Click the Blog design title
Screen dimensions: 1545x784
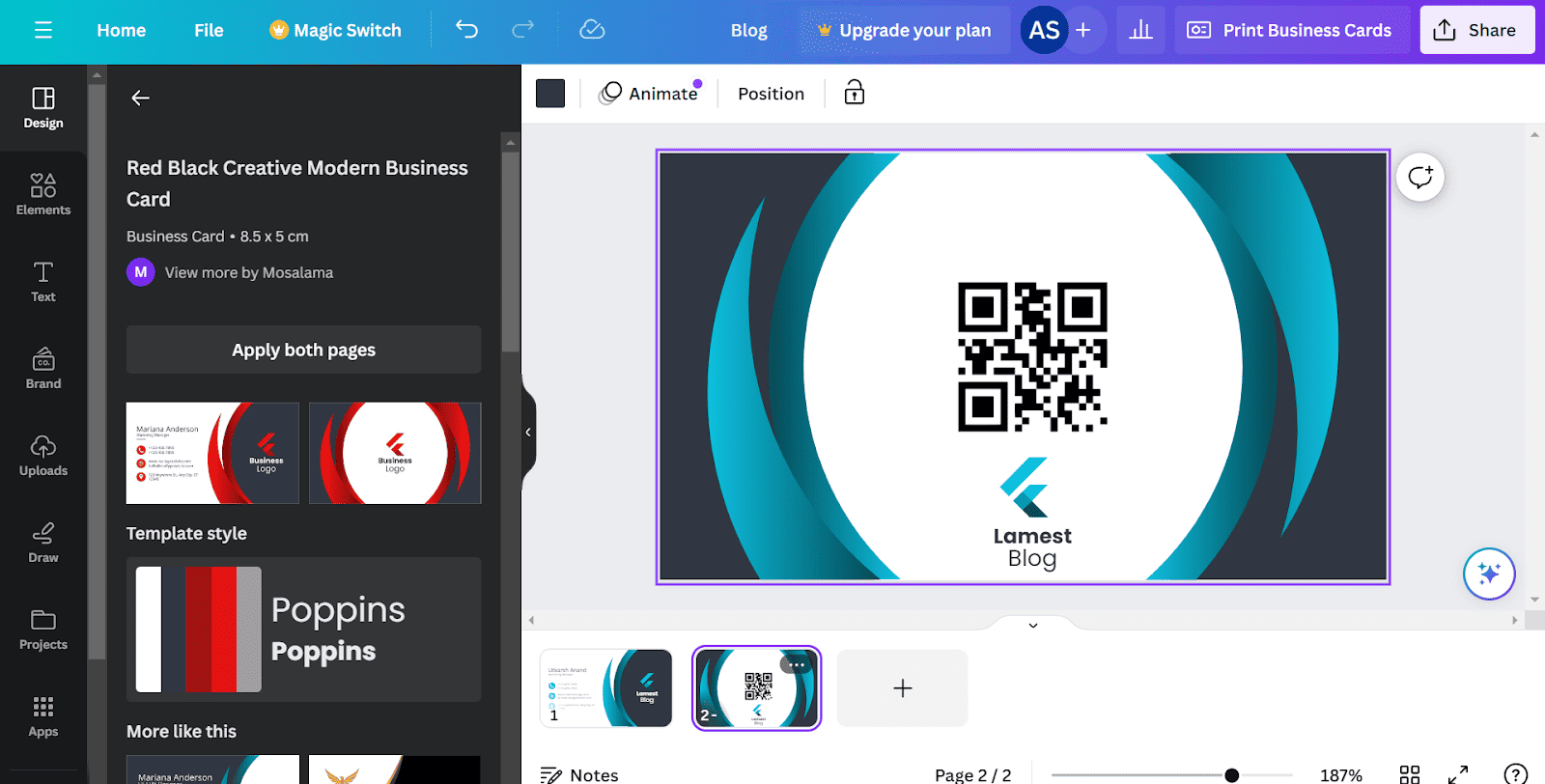[x=748, y=30]
